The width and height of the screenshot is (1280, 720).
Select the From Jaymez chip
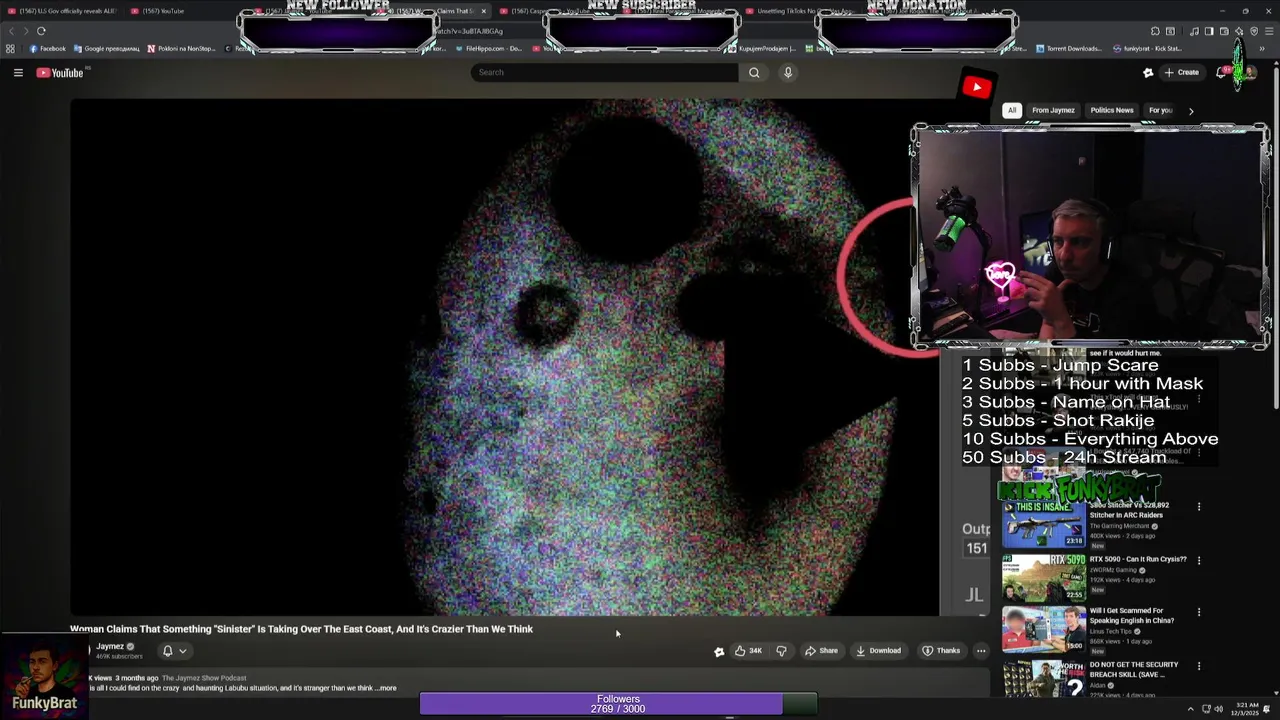click(x=1053, y=110)
